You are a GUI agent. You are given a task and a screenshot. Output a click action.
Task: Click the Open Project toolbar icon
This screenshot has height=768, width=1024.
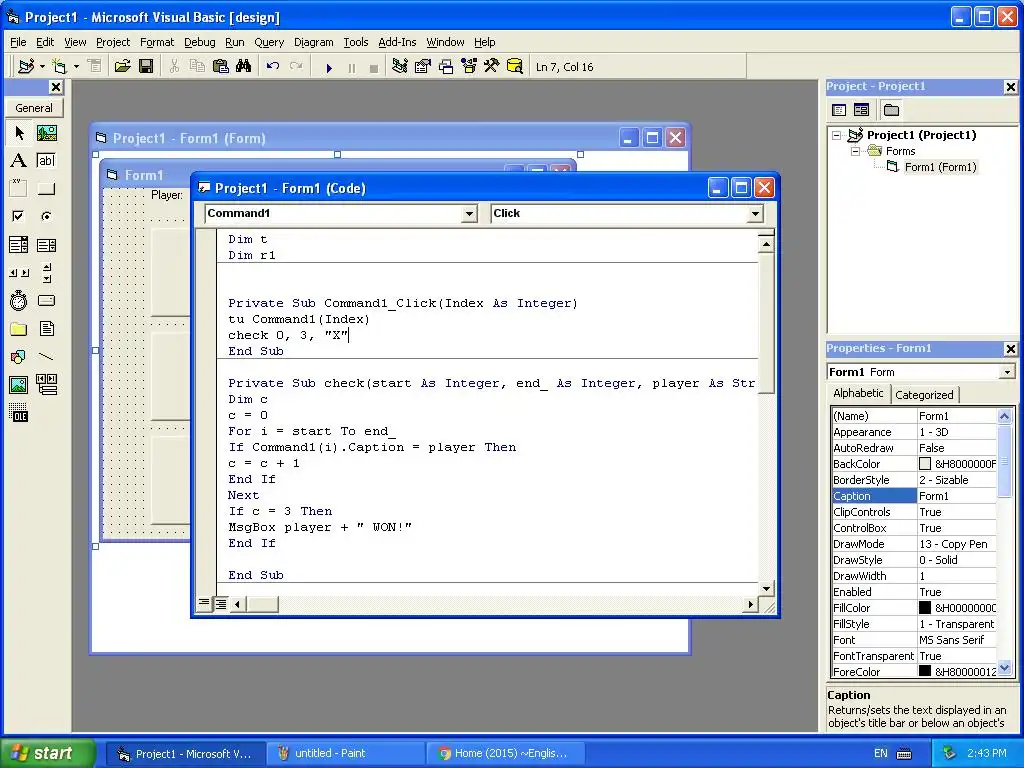pos(122,67)
